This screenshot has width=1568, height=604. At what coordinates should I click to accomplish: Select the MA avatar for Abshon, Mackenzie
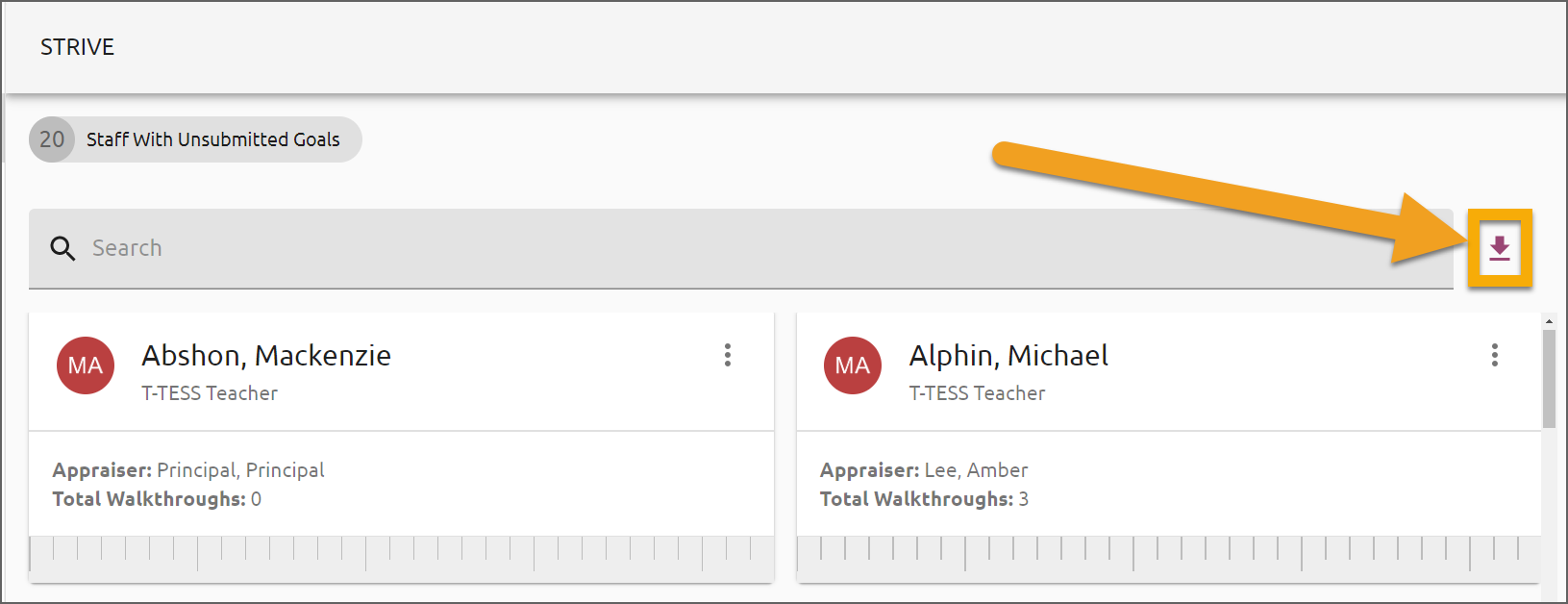click(86, 365)
